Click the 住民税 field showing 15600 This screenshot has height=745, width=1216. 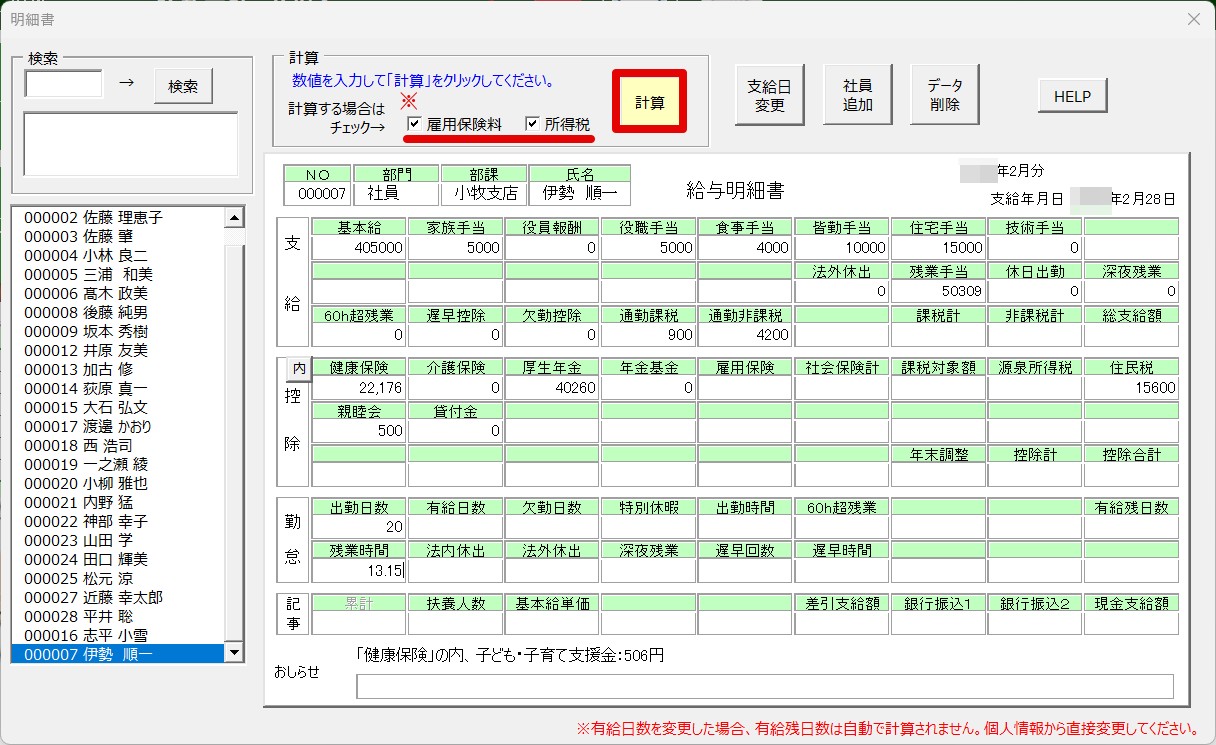(1131, 387)
